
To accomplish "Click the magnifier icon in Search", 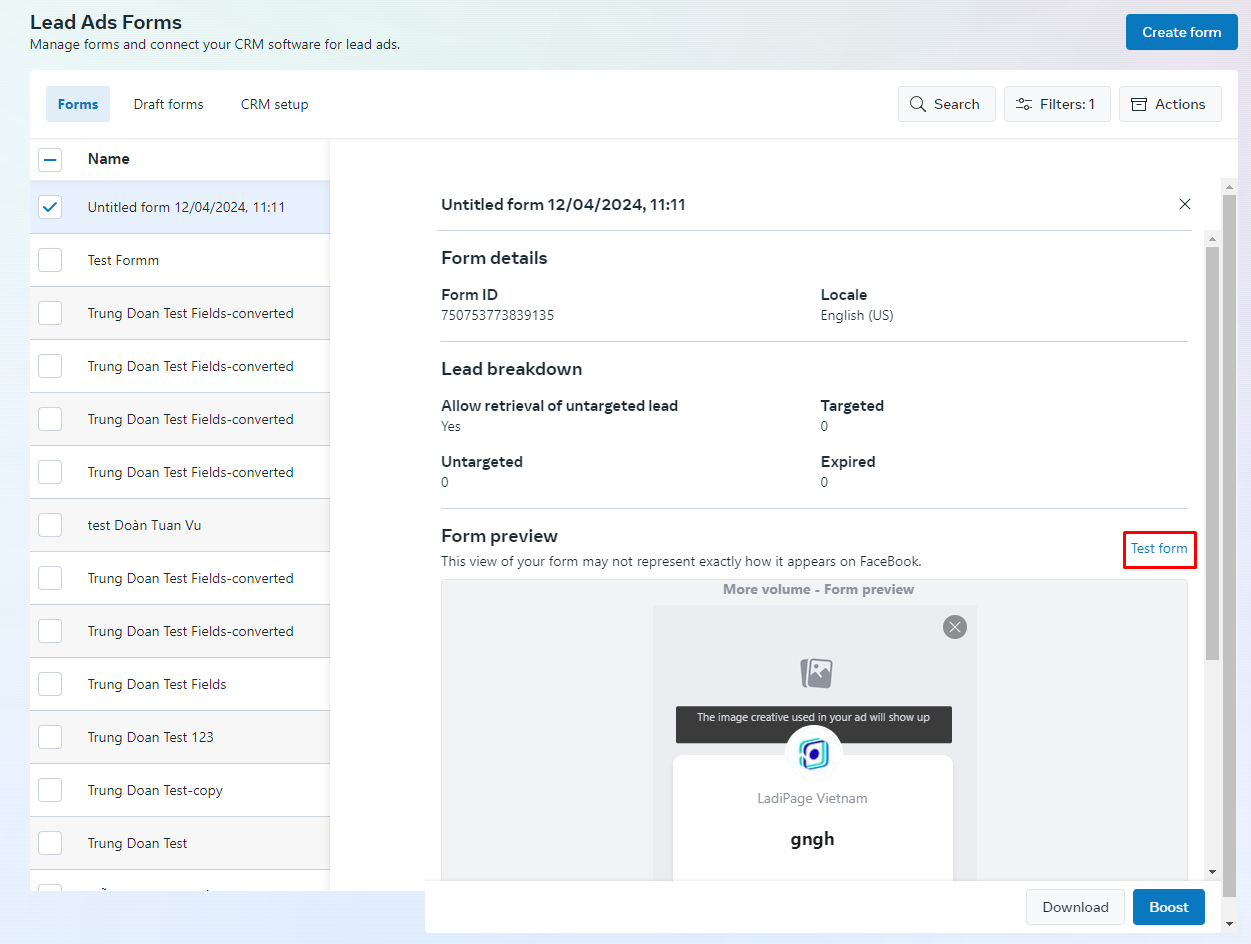I will click(918, 104).
